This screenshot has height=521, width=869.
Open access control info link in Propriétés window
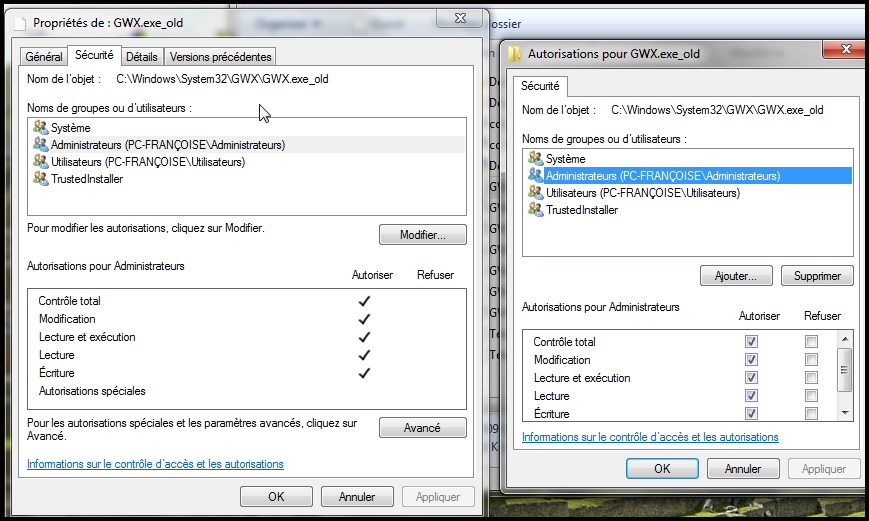[x=155, y=464]
